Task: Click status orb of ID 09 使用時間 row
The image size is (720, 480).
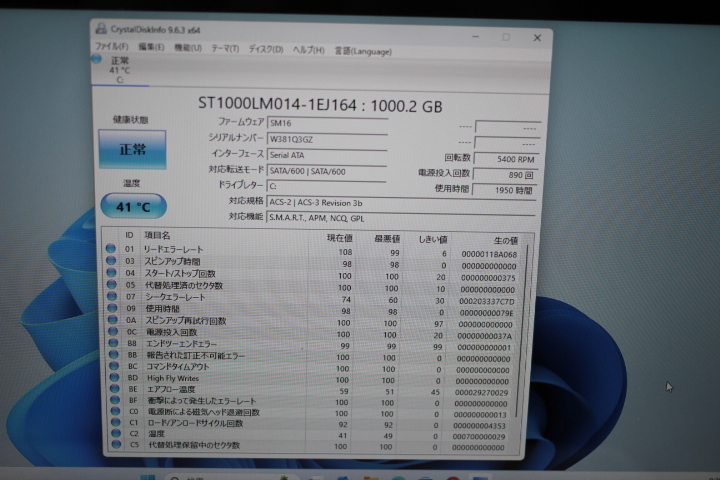Action: (x=112, y=308)
